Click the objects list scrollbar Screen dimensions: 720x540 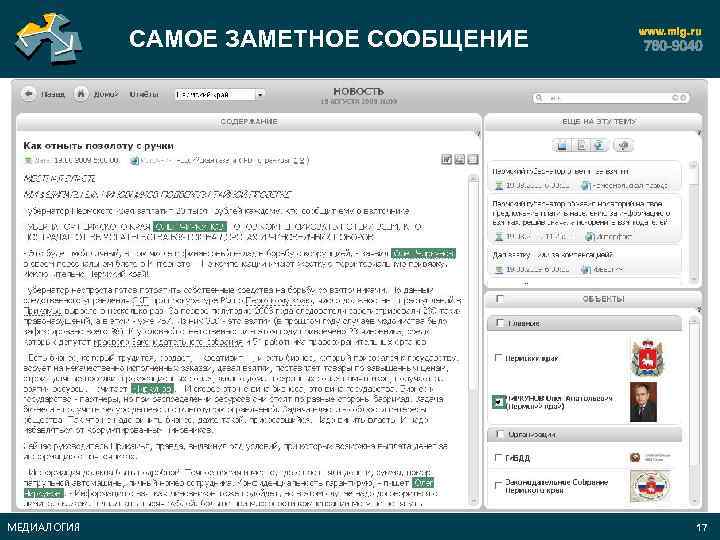(x=694, y=411)
